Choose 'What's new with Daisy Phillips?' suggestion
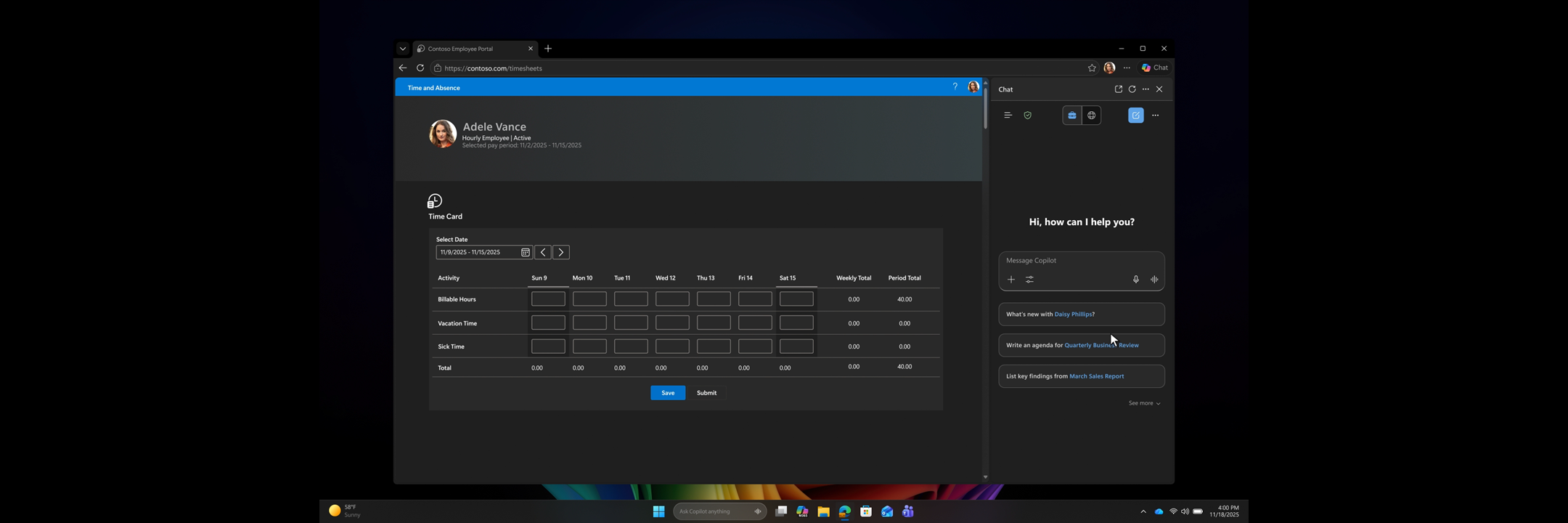 tap(1082, 314)
